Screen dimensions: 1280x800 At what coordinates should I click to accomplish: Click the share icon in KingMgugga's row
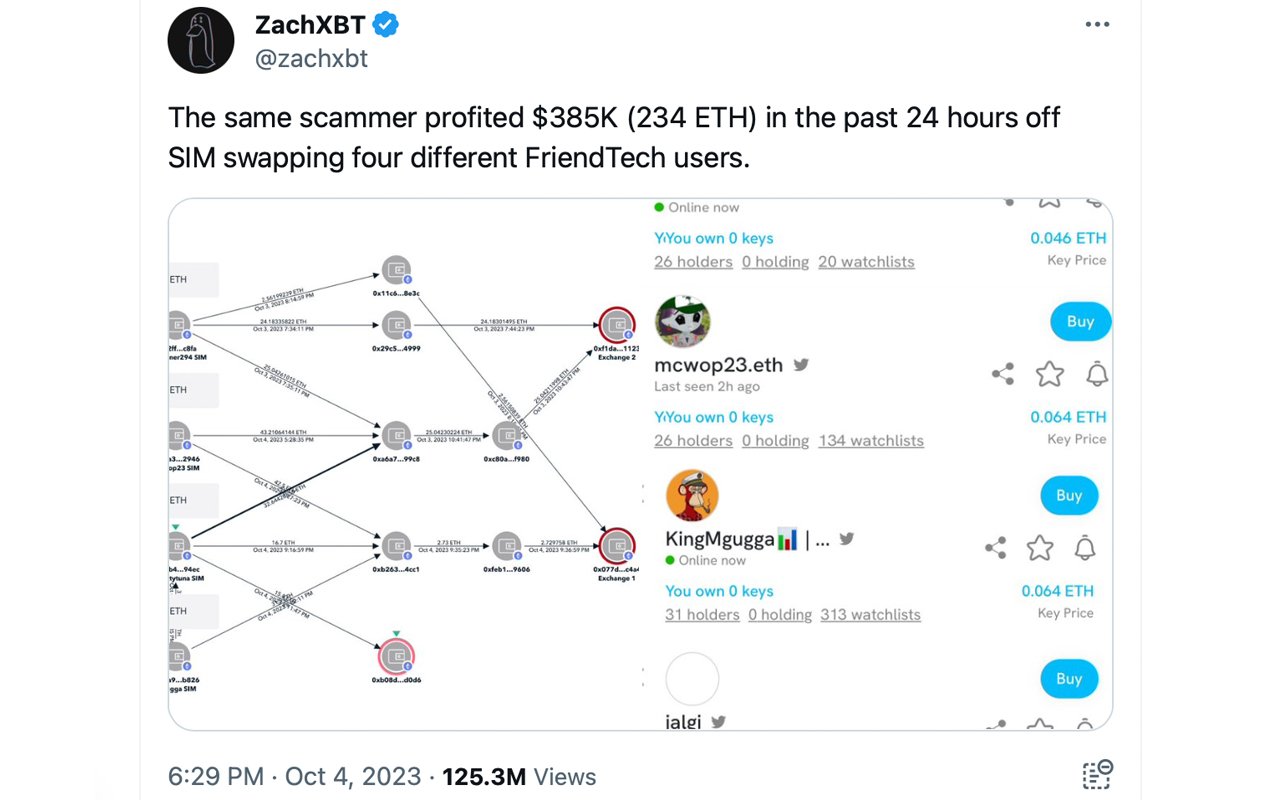coord(995,547)
